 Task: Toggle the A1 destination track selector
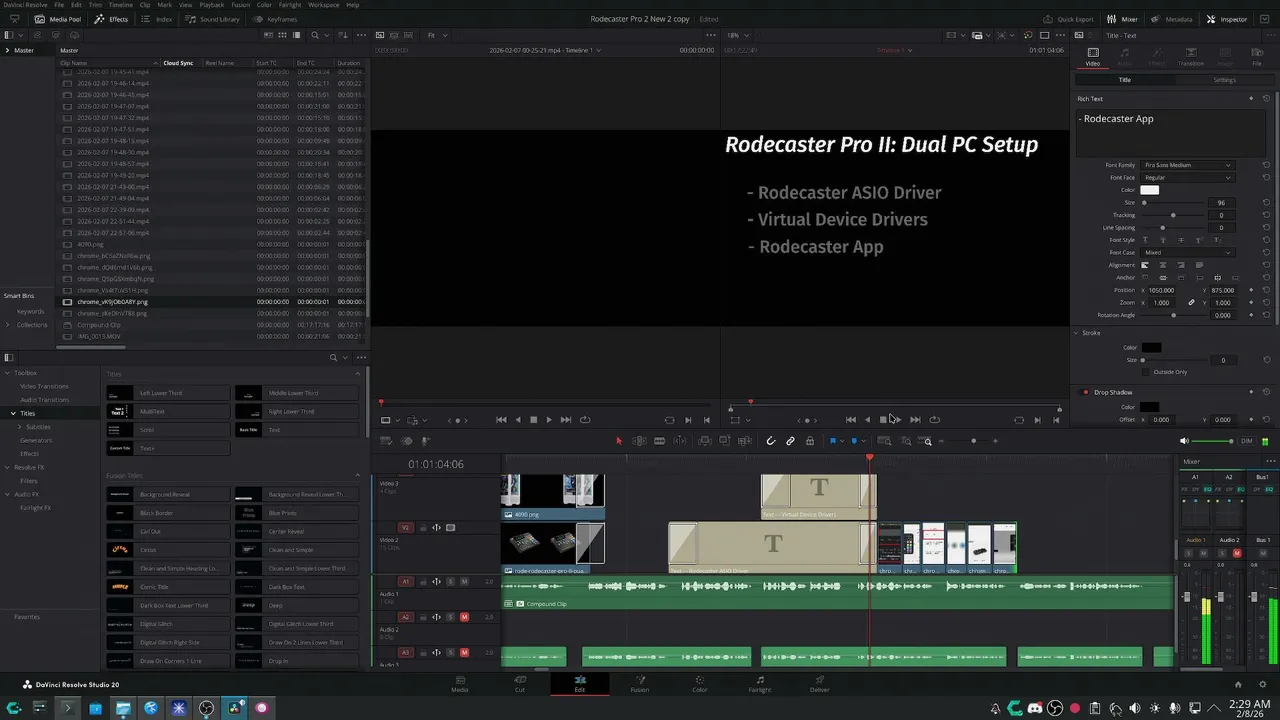[x=405, y=581]
